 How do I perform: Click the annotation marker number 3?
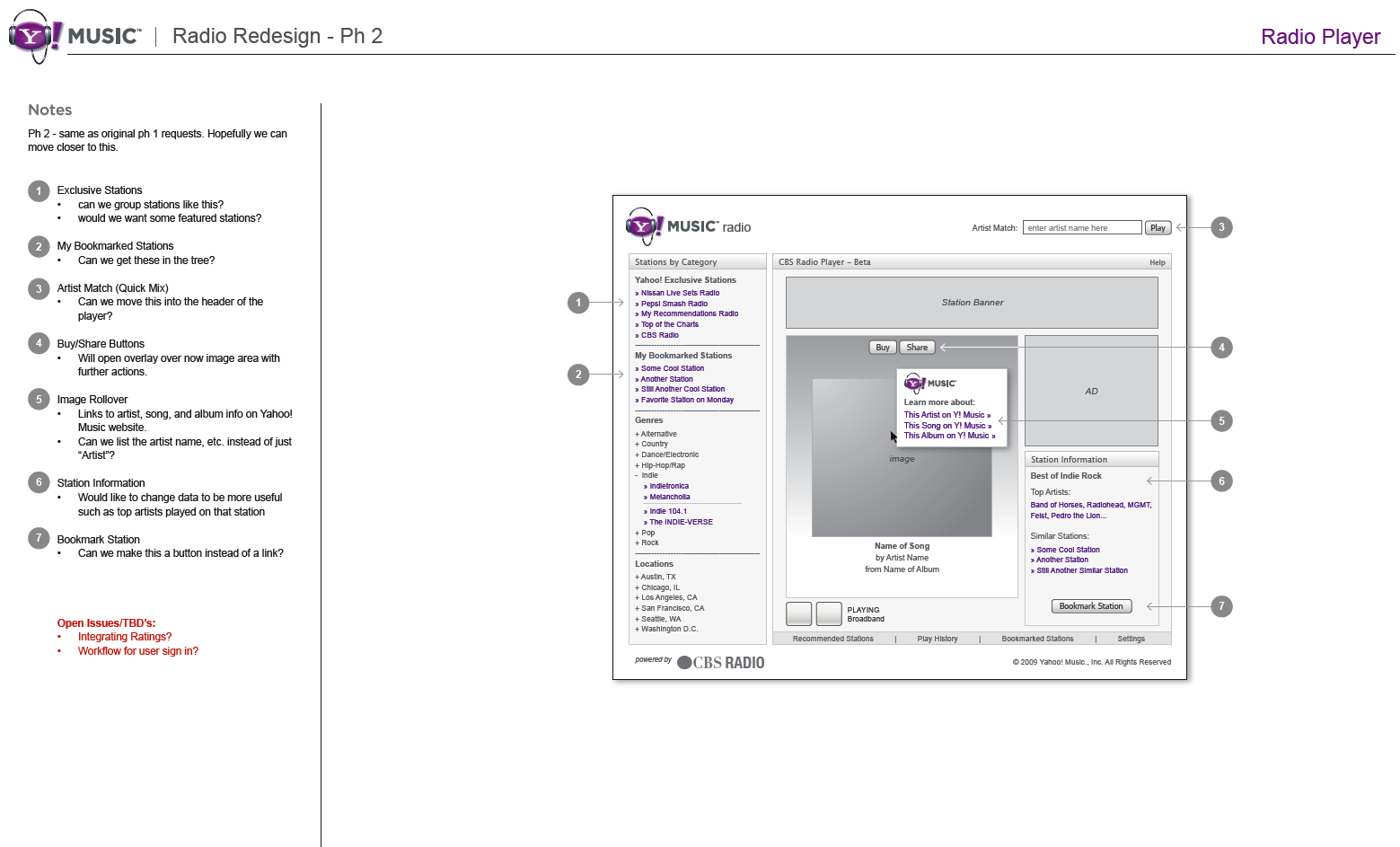pos(1220,227)
